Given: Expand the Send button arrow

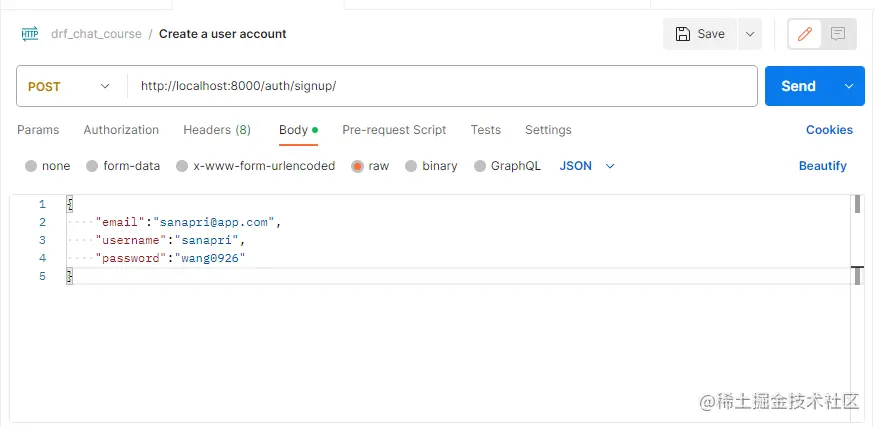Looking at the screenshot, I should [x=849, y=86].
